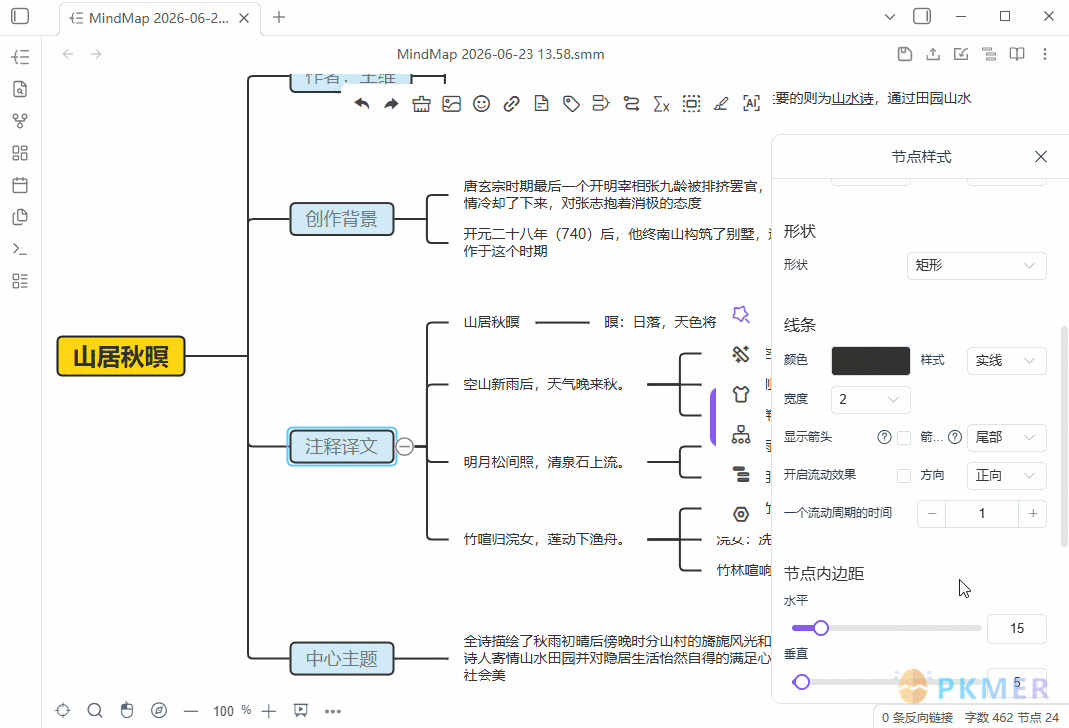The height and width of the screenshot is (728, 1069).
Task: Add an outer frame around nodes
Action: pyautogui.click(x=691, y=104)
